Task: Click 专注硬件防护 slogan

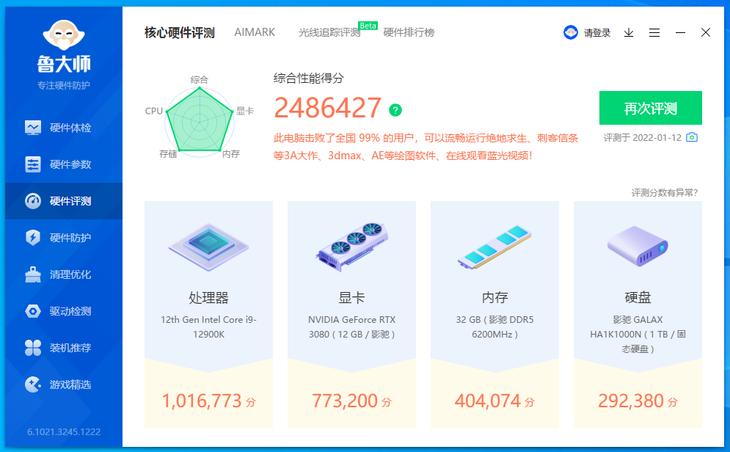Action: click(64, 85)
